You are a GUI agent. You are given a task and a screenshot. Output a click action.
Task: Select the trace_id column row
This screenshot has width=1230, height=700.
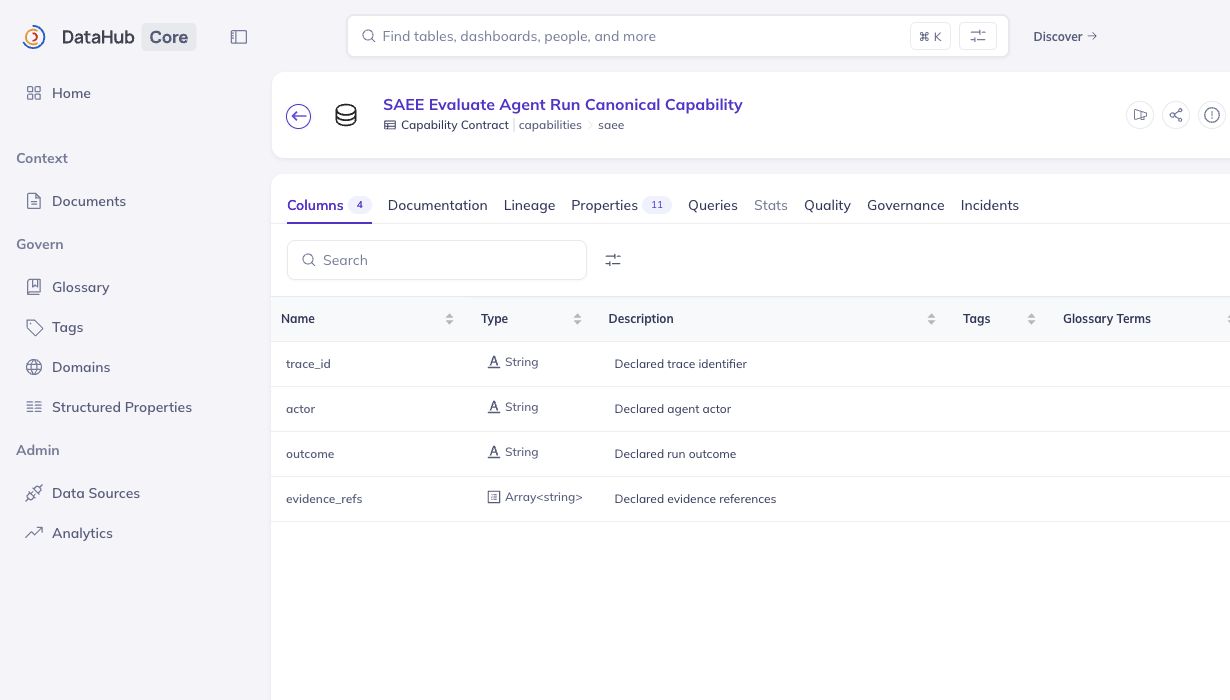(x=750, y=364)
